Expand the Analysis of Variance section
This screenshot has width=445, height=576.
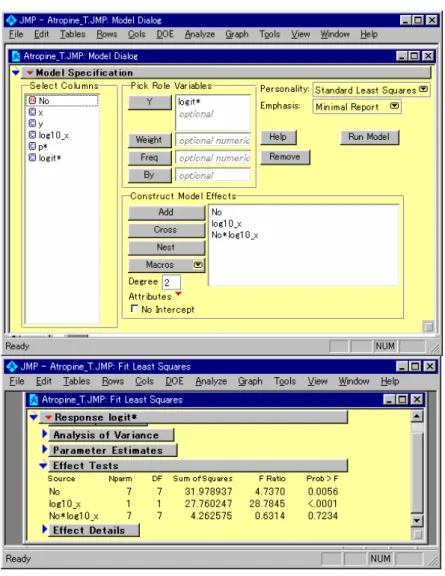click(44, 434)
